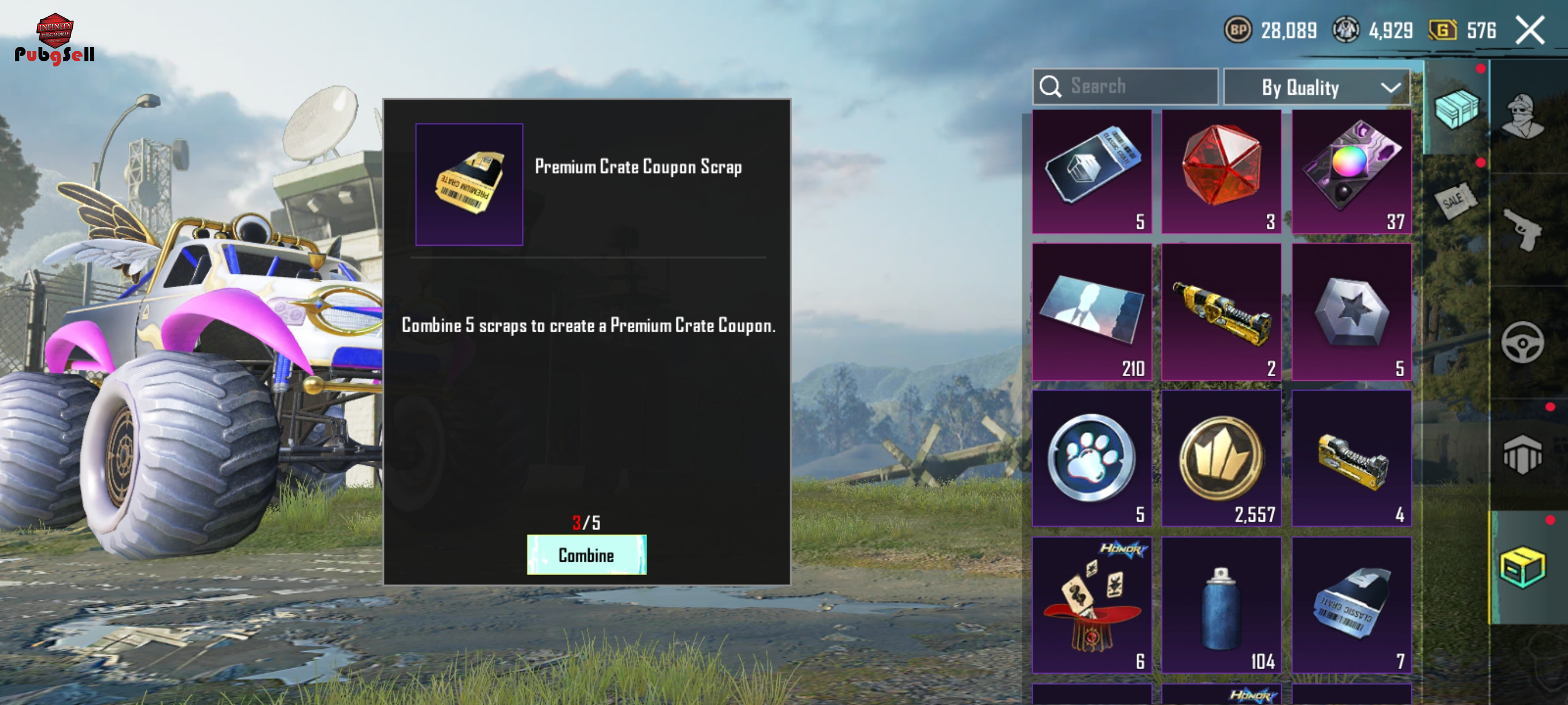
Task: Select the character outfit category icon
Action: pos(1523,116)
